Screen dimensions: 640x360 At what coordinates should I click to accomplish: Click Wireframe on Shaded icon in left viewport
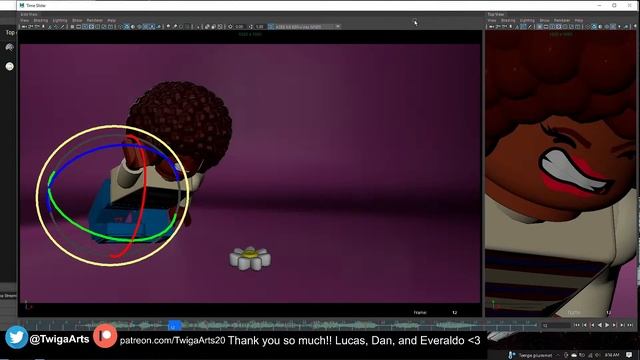pos(140,27)
